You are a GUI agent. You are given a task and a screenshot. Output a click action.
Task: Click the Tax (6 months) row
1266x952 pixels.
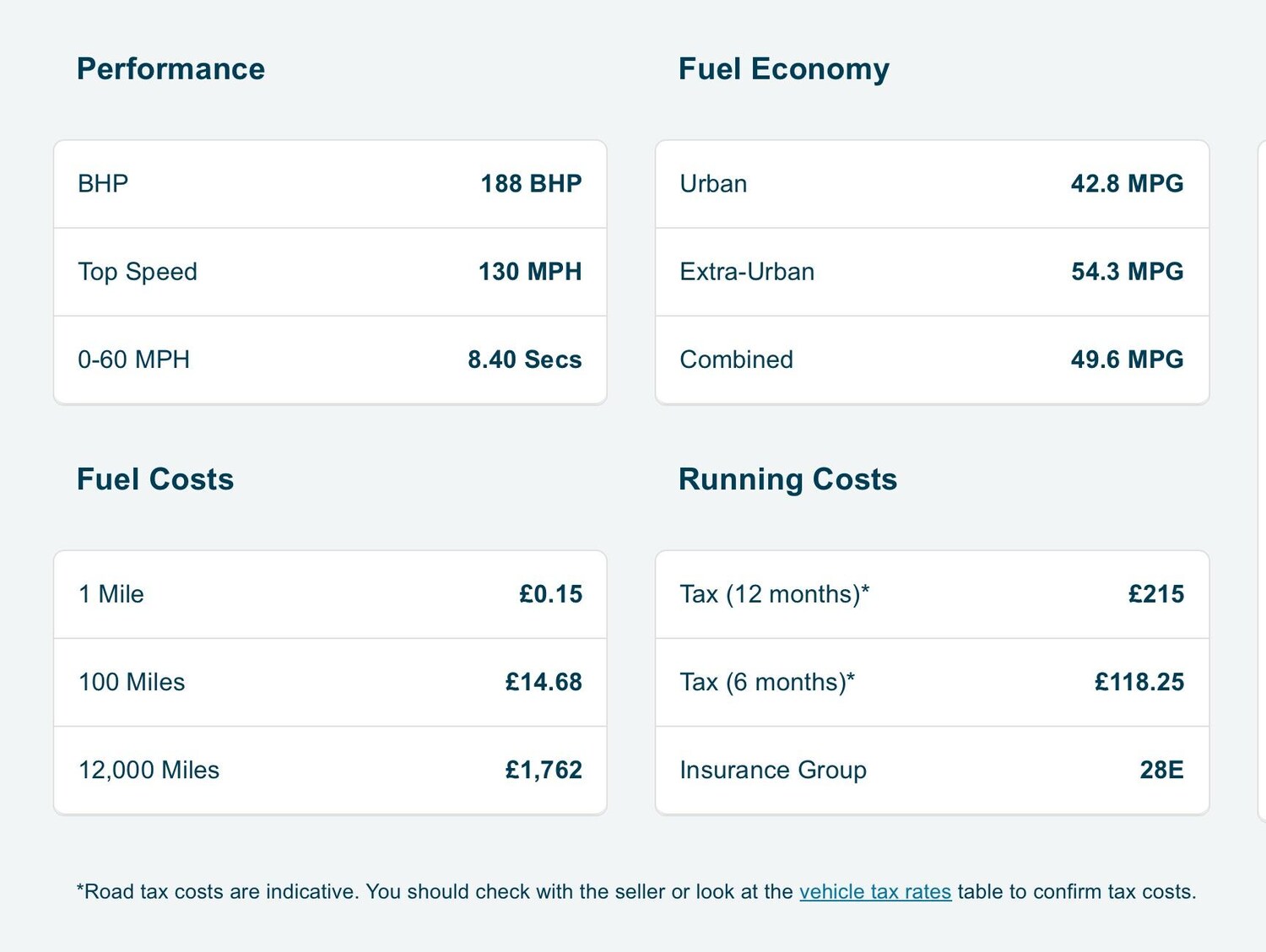[x=932, y=682]
